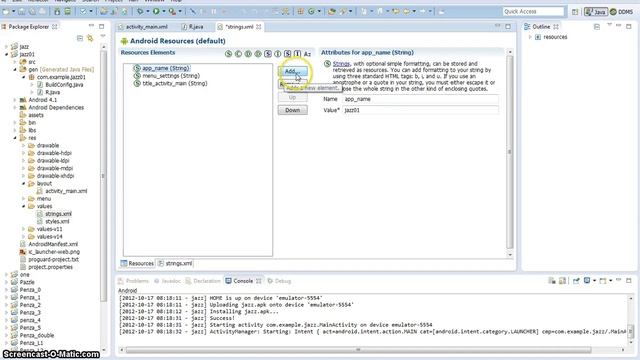
Task: Open the Problems view tab
Action: coord(133,281)
